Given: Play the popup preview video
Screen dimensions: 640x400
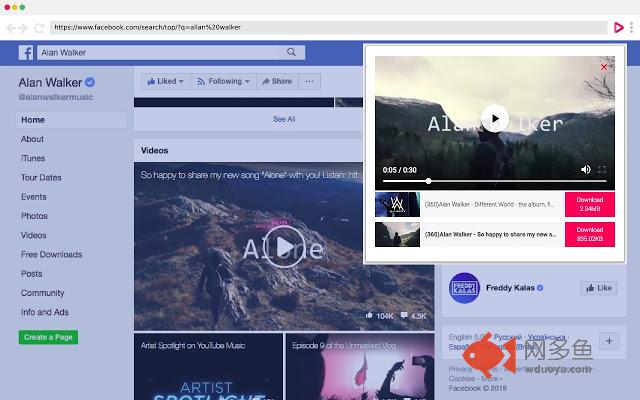Looking at the screenshot, I should click(x=495, y=119).
